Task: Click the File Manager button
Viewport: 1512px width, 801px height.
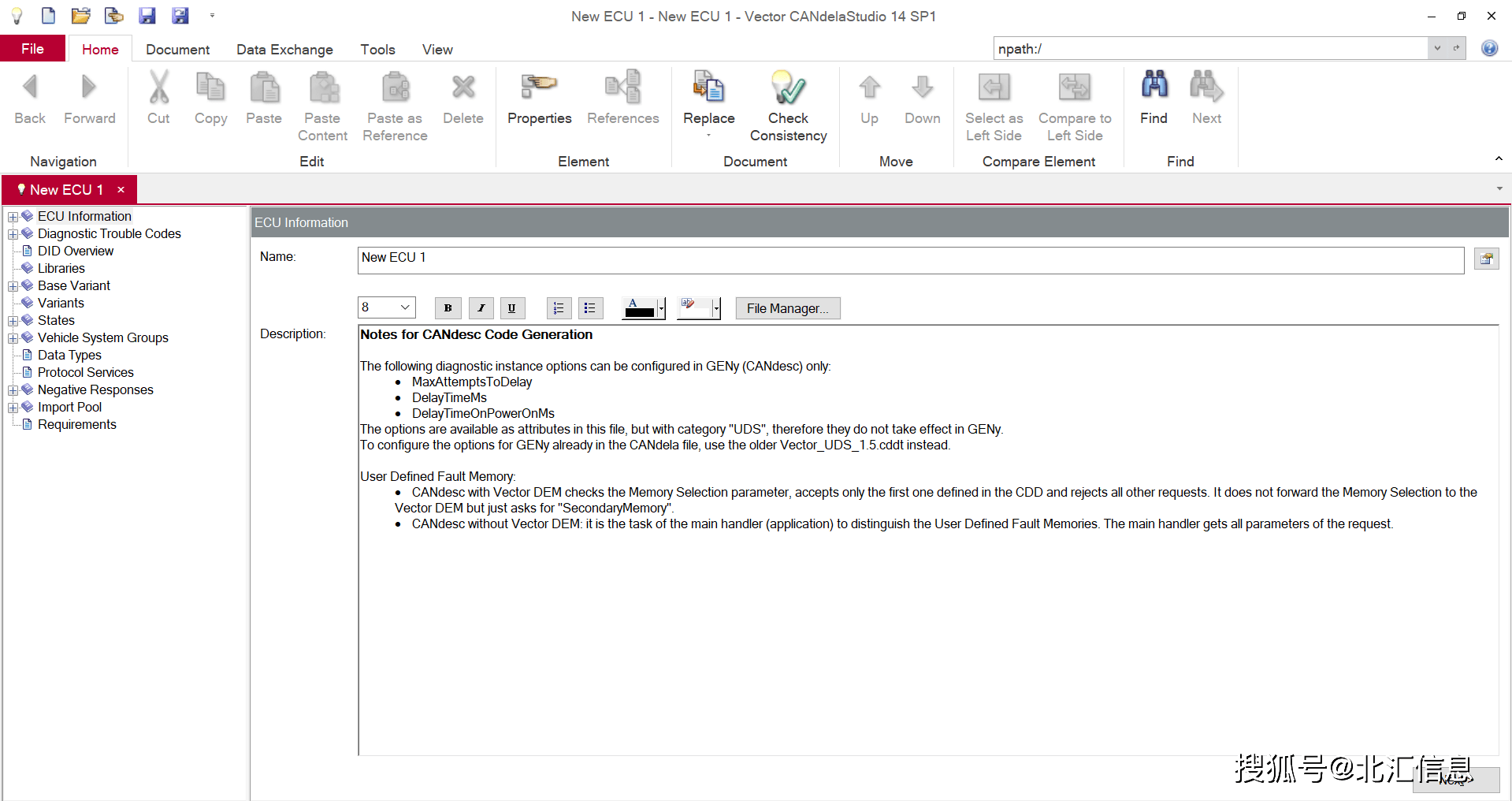Action: point(787,308)
